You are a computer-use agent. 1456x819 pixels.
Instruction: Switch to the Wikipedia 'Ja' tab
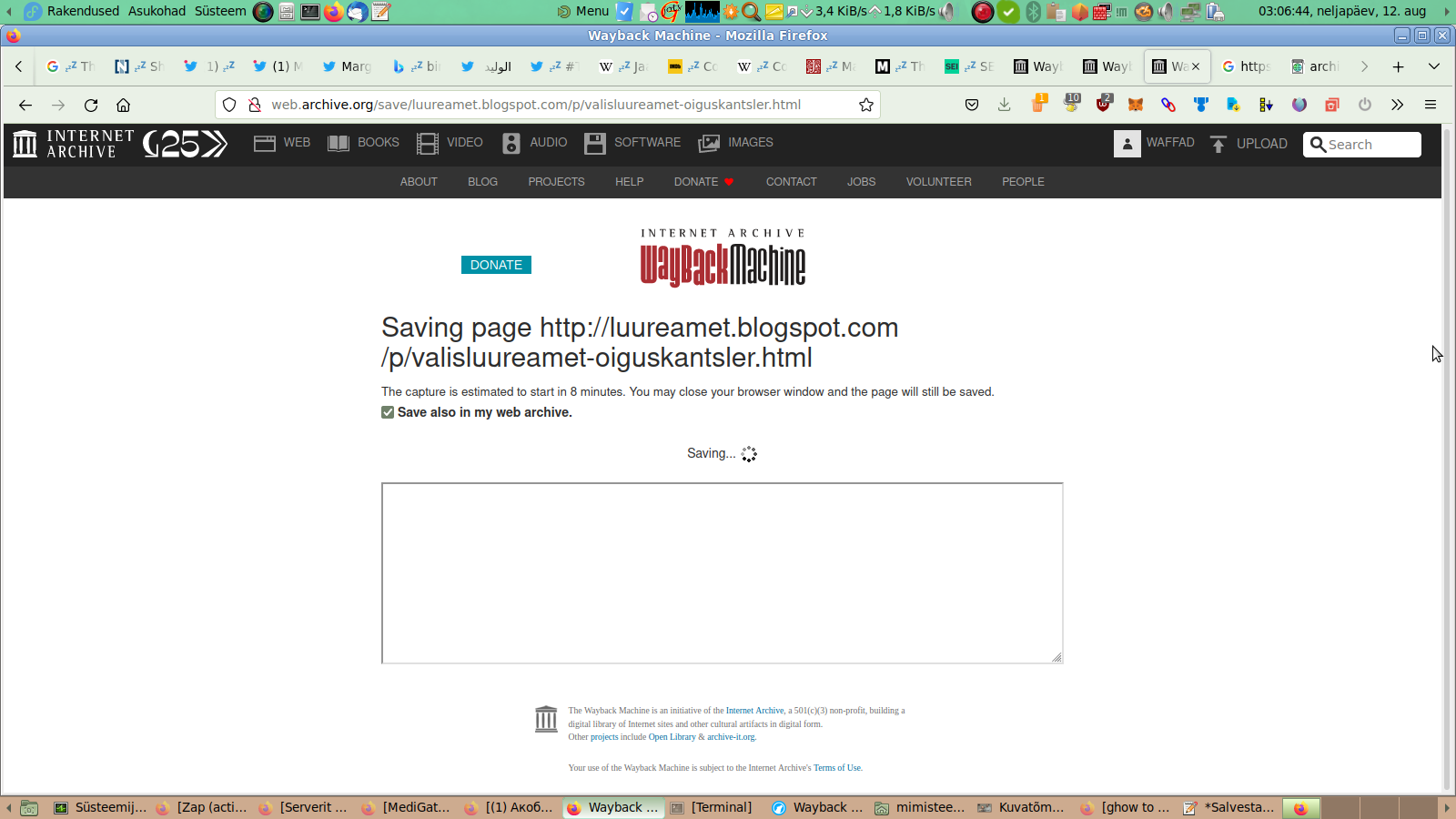pyautogui.click(x=624, y=66)
